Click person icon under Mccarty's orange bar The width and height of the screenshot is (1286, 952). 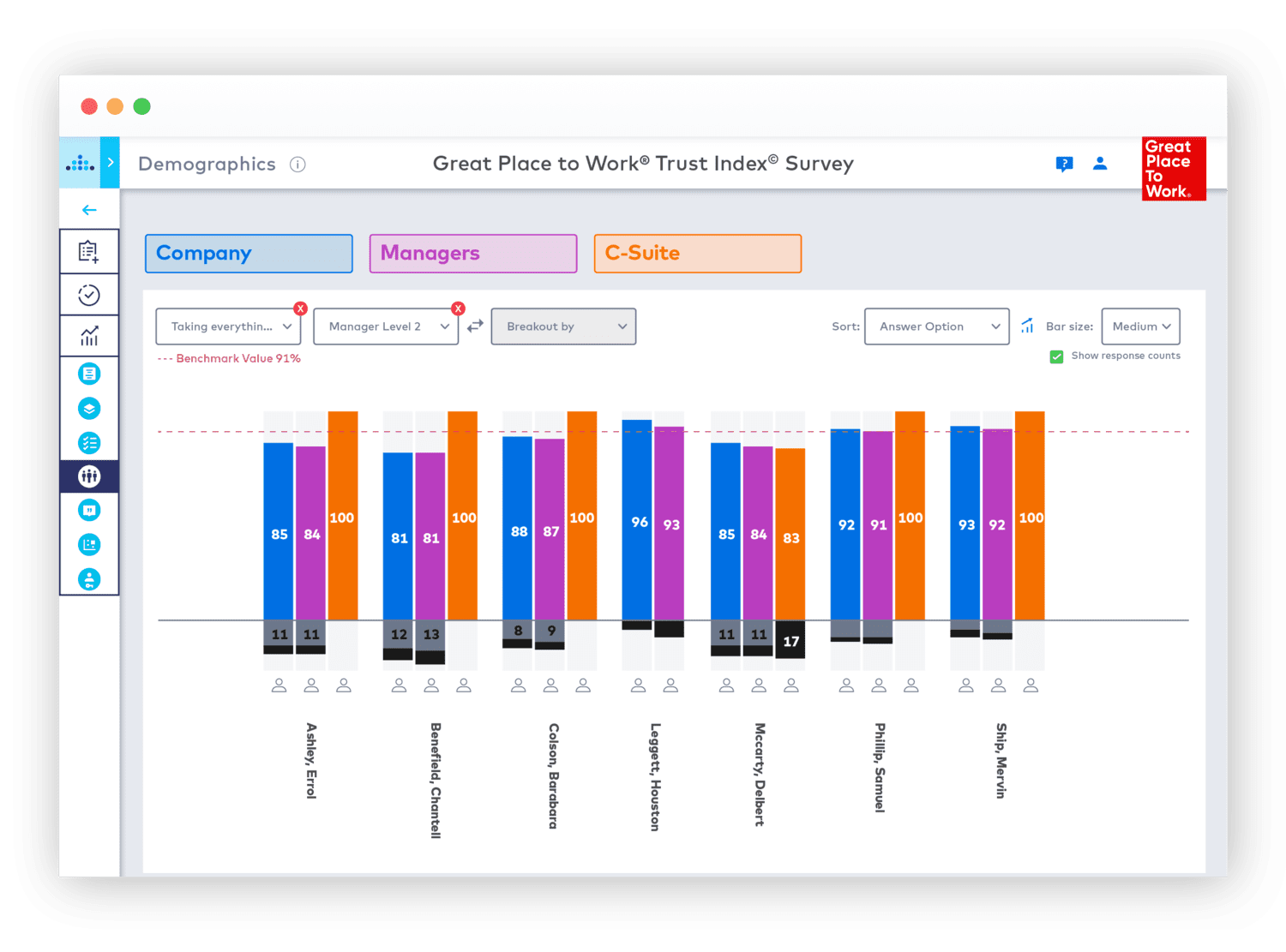tap(791, 686)
